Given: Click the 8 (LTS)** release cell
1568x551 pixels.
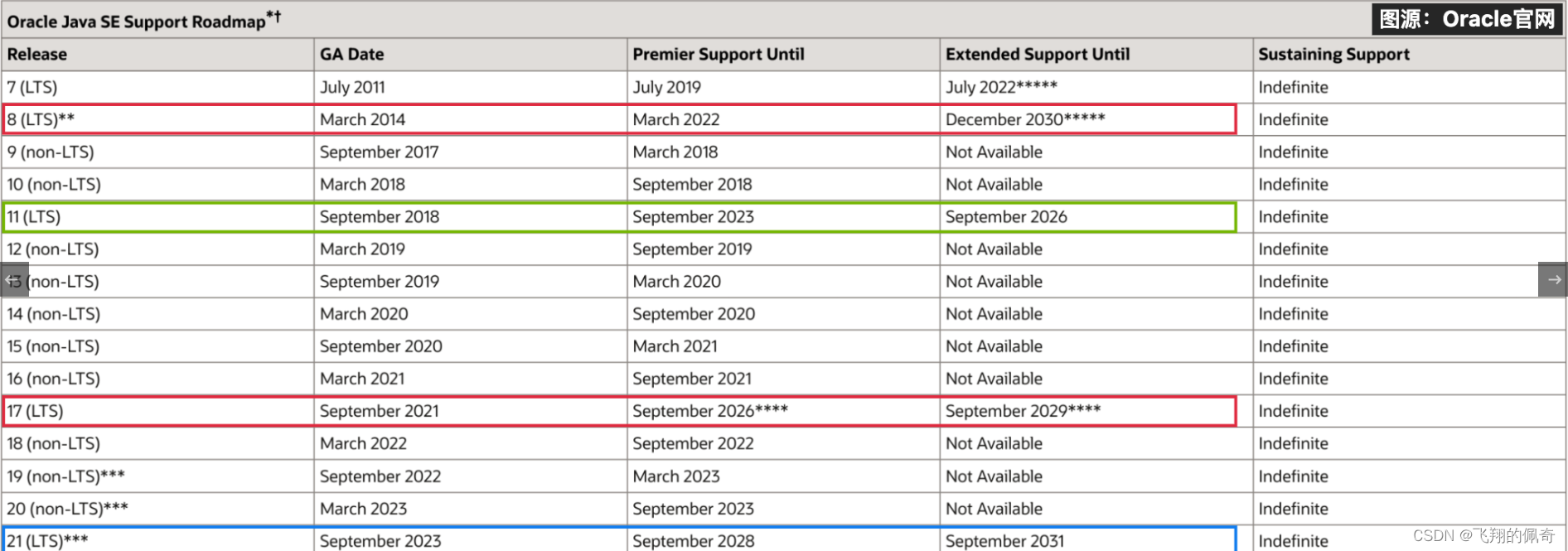Looking at the screenshot, I should click(41, 119).
